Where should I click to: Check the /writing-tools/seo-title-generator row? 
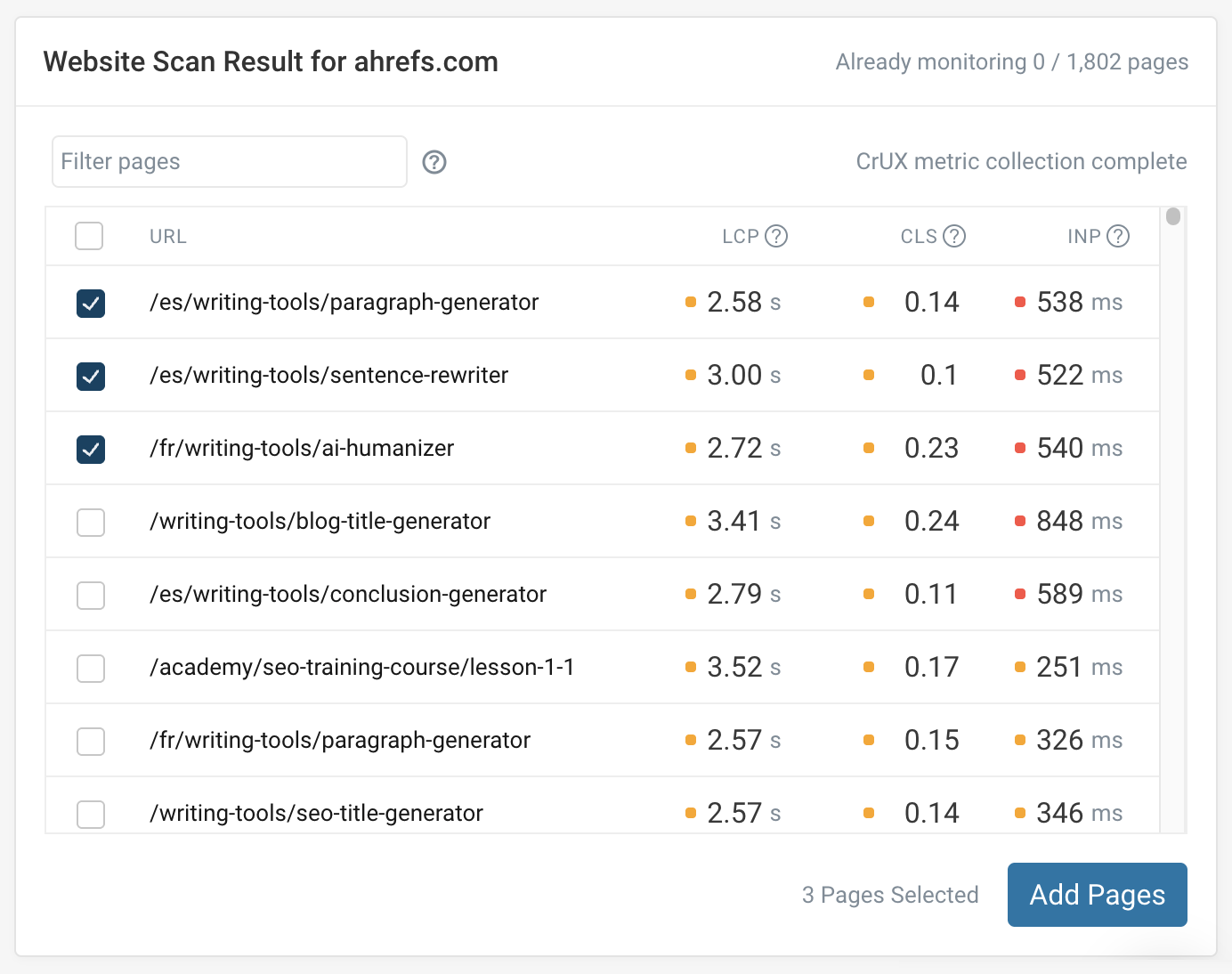tap(91, 813)
